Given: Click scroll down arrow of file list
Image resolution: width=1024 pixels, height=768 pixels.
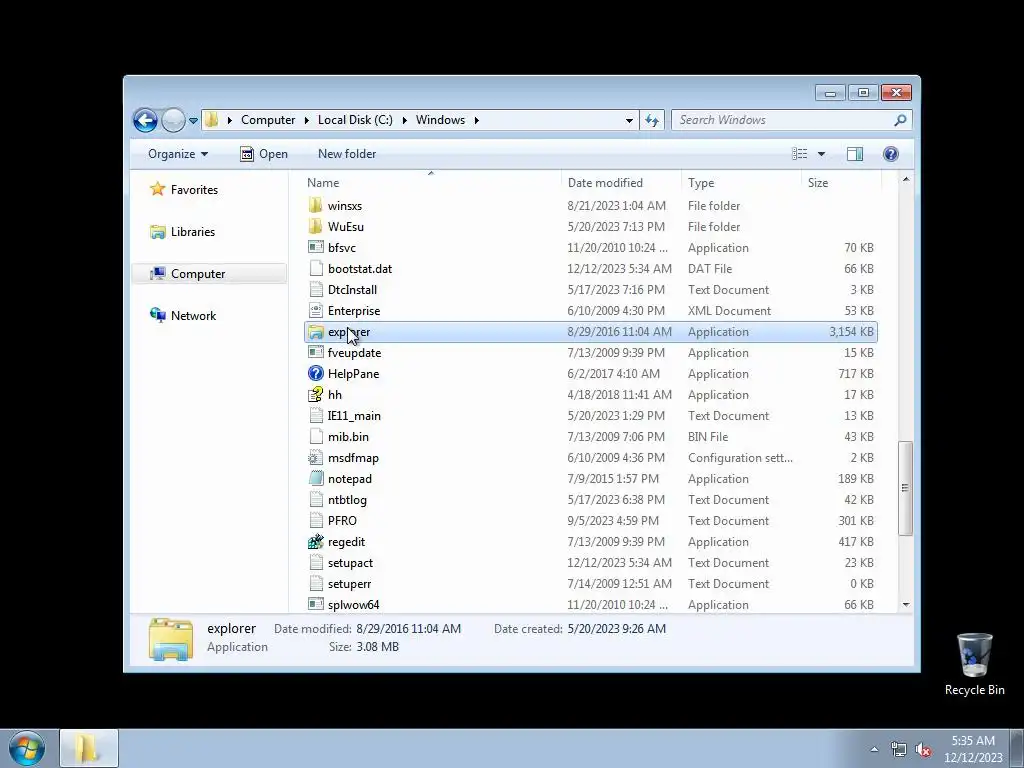Looking at the screenshot, I should click(906, 605).
